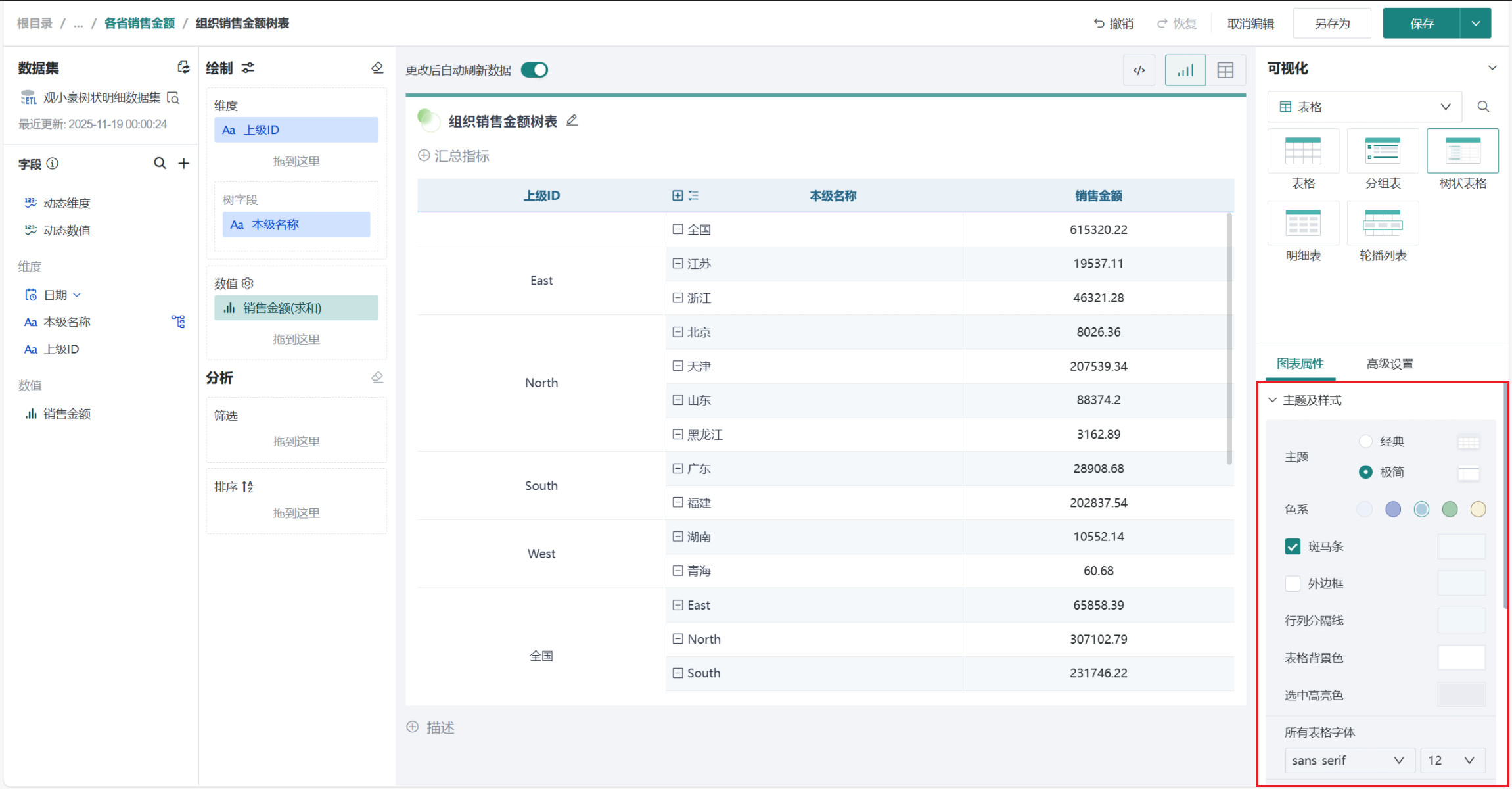Open the 表格 chart type dropdown

point(1364,107)
